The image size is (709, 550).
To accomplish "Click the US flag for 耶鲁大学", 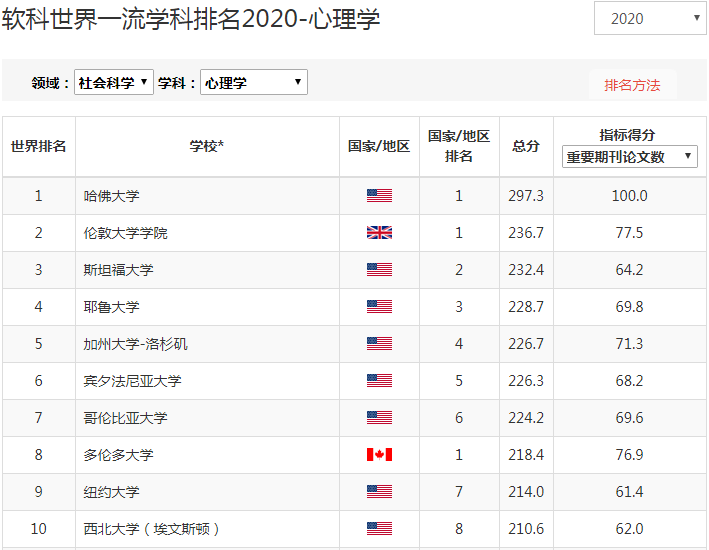I will [379, 307].
